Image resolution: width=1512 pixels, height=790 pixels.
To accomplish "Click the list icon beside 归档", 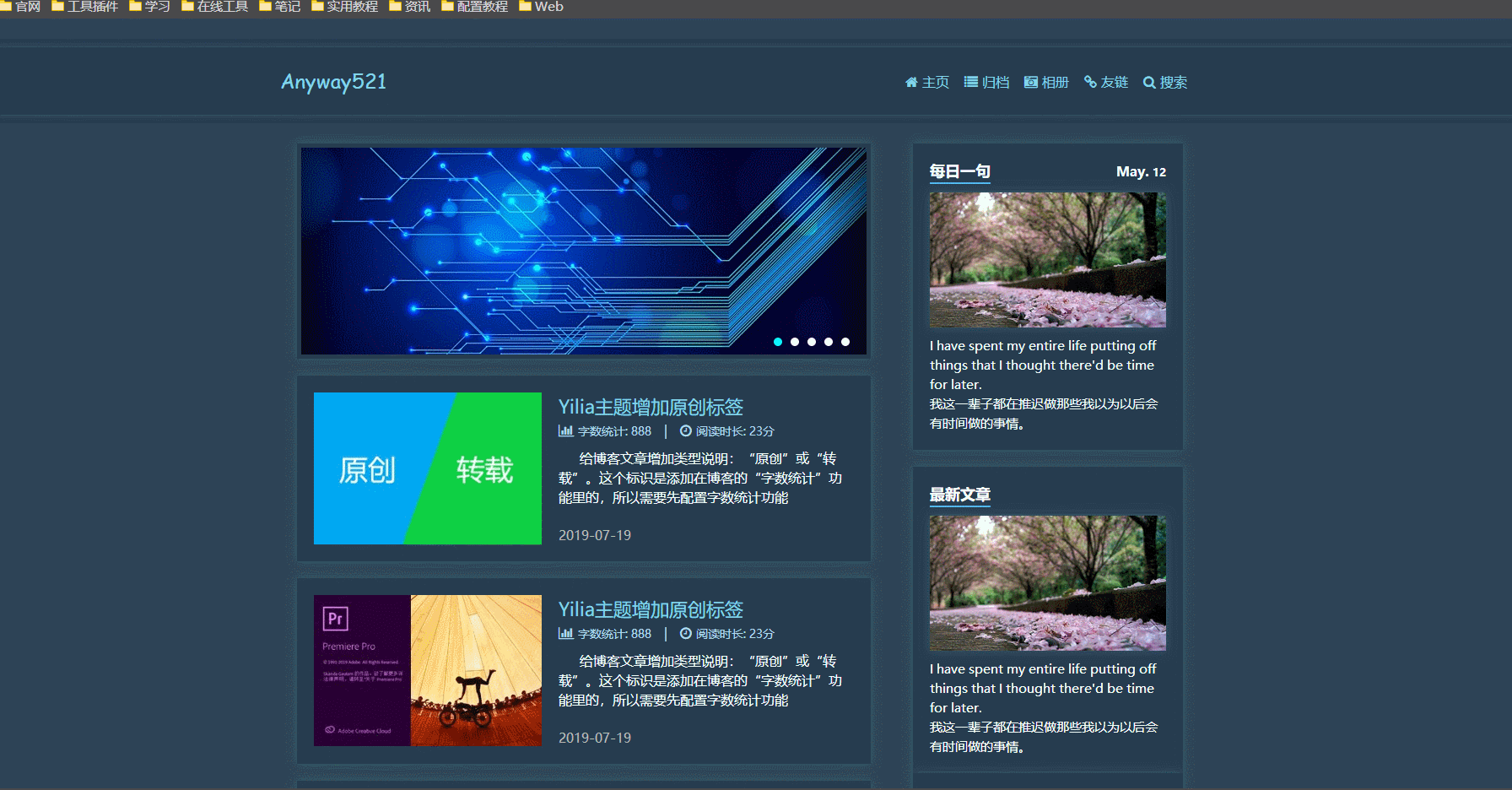I will (x=971, y=82).
